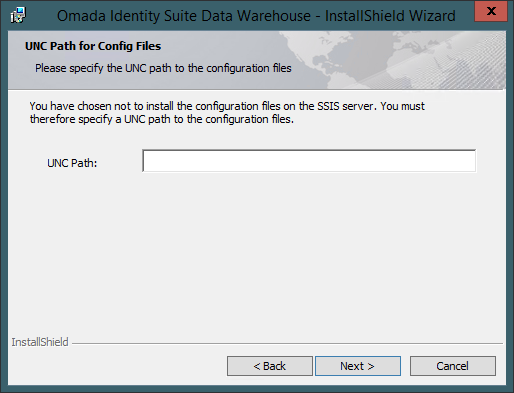
Task: Click the 'therefore specify a UNC path' line
Action: pyautogui.click(x=162, y=119)
